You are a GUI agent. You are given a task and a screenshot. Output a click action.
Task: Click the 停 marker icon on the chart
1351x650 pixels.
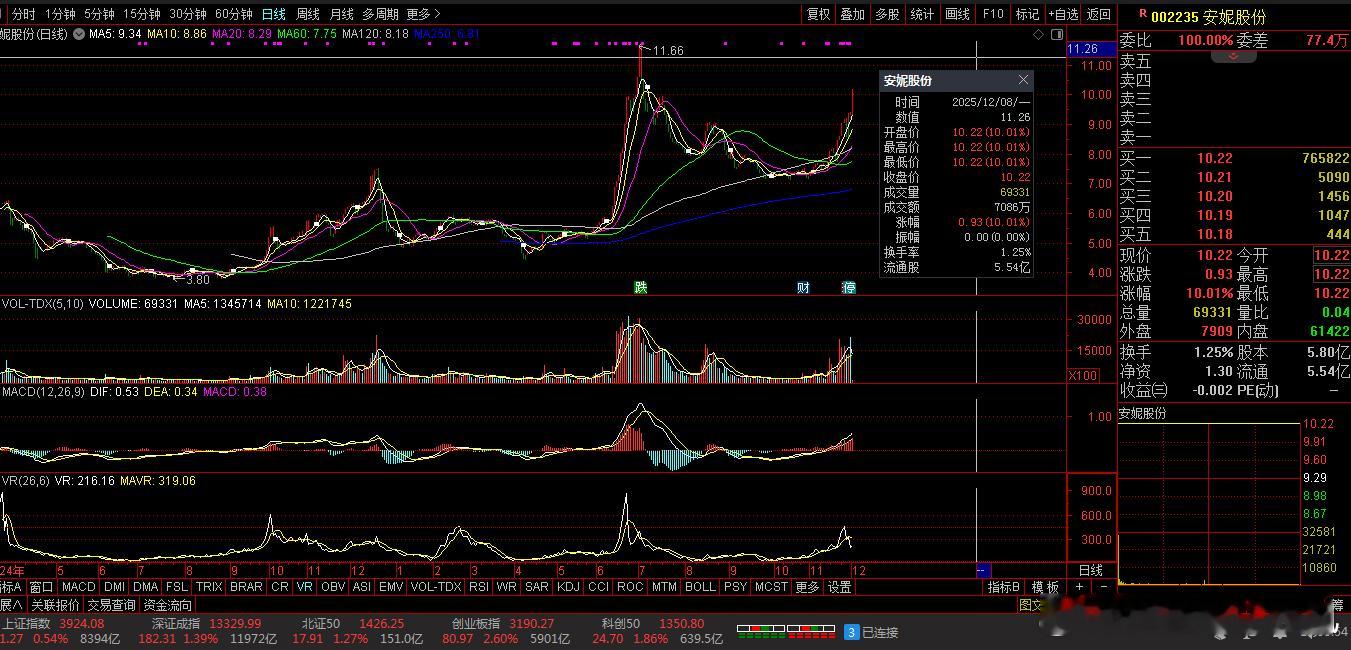tap(848, 288)
